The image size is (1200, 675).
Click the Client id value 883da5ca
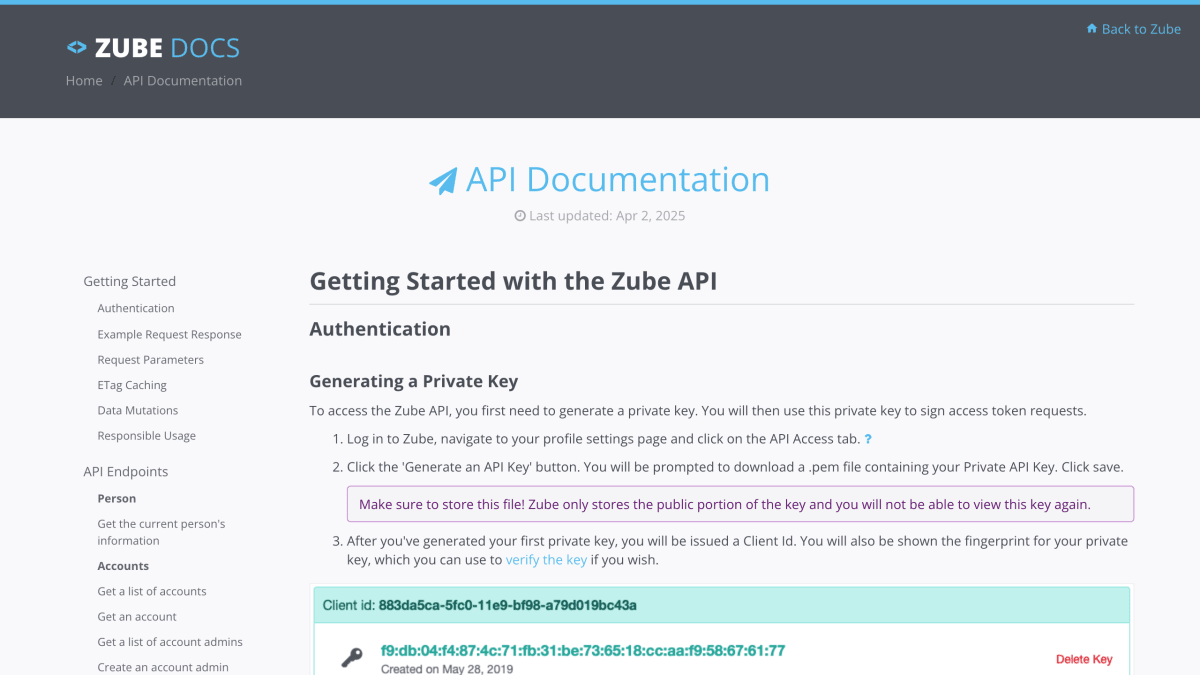pyautogui.click(x=508, y=605)
